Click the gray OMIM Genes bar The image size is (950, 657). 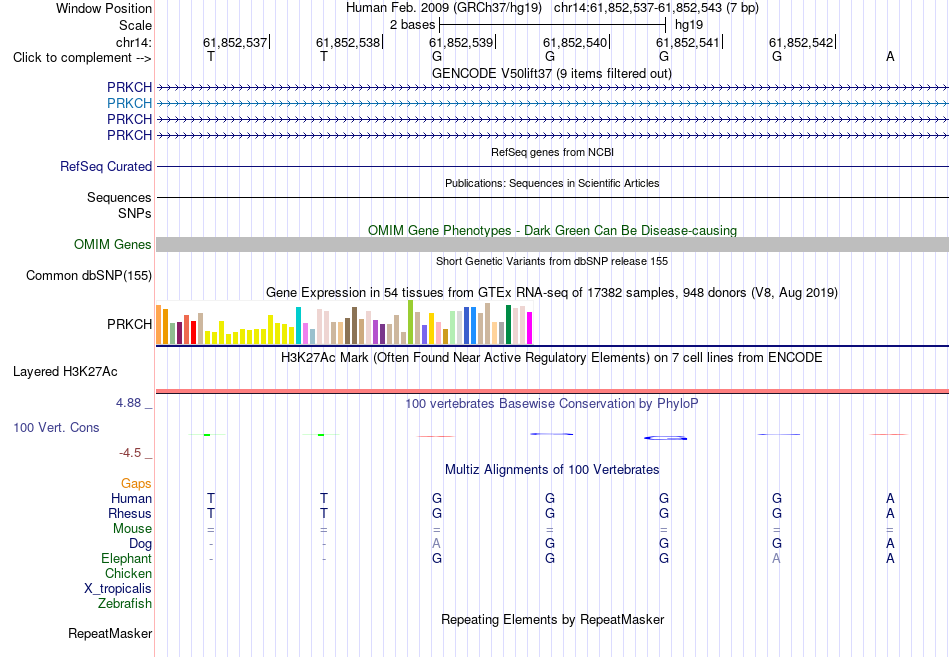click(552, 244)
